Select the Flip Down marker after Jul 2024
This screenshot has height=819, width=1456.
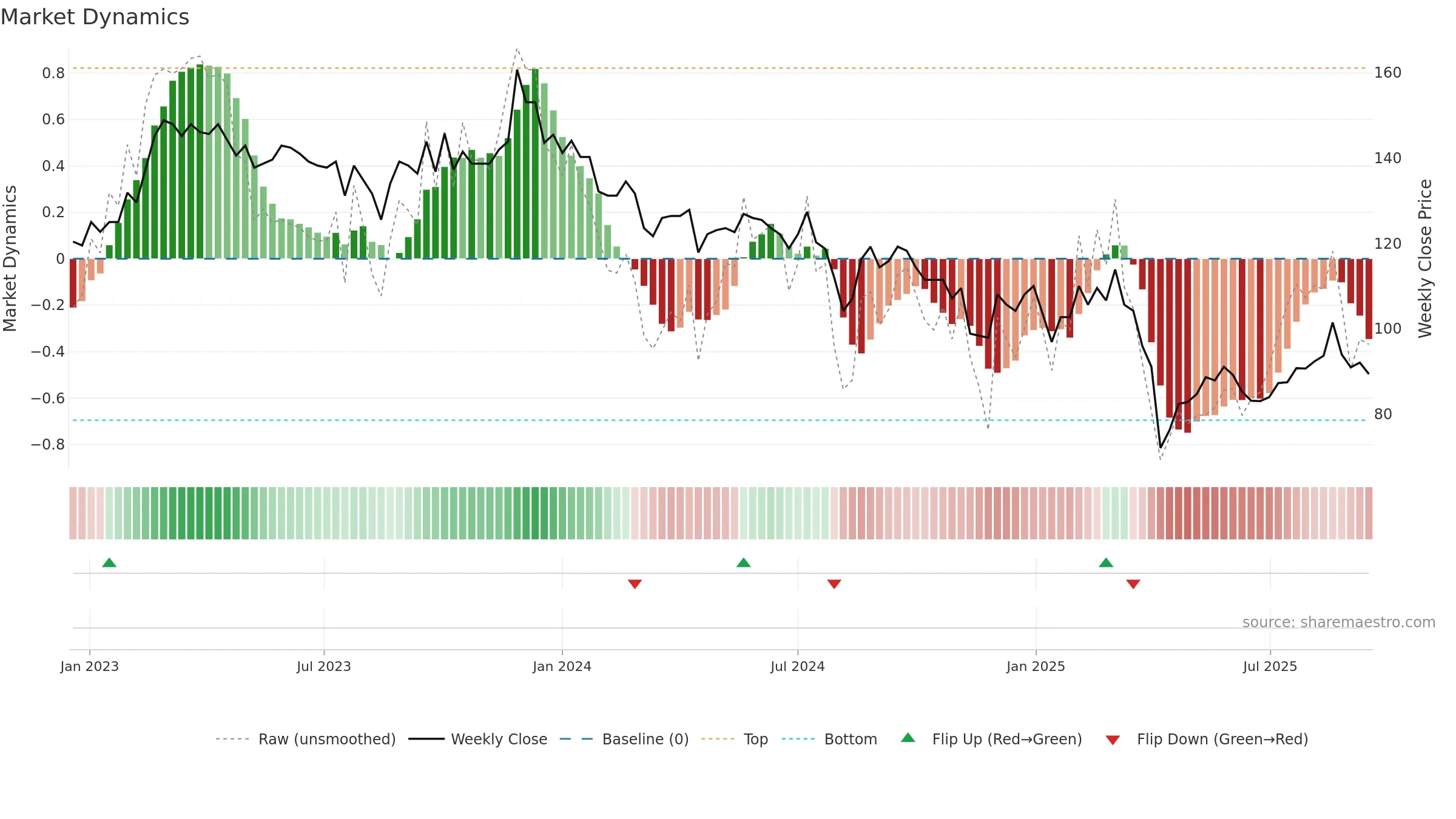[x=834, y=584]
